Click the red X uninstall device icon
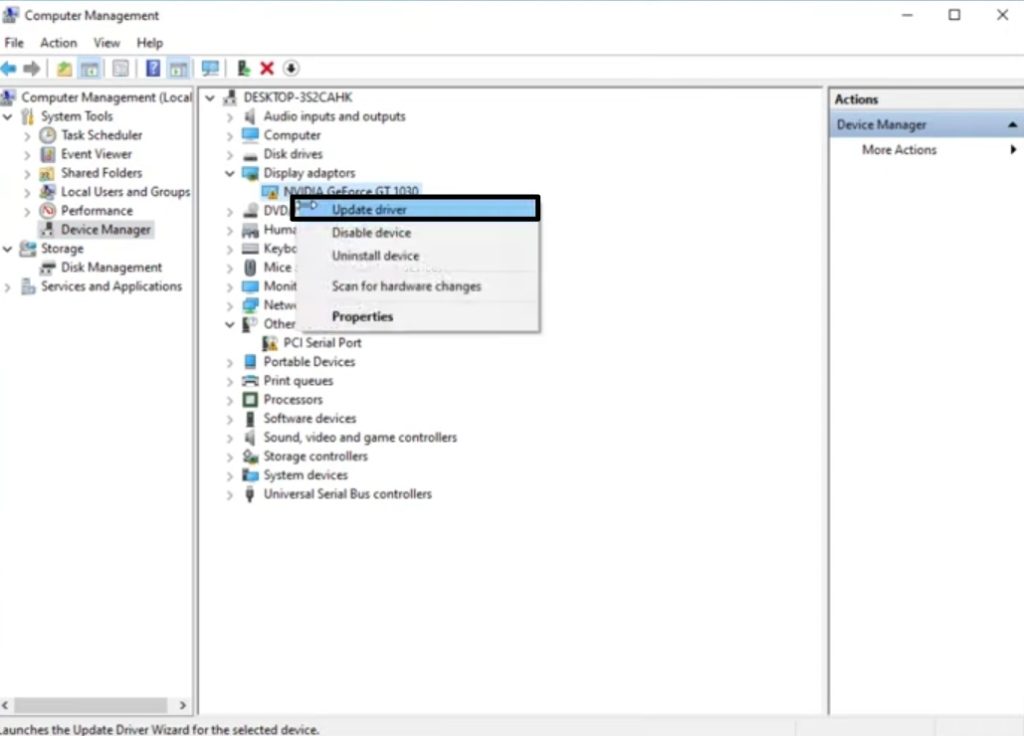Image resolution: width=1024 pixels, height=736 pixels. (x=267, y=68)
